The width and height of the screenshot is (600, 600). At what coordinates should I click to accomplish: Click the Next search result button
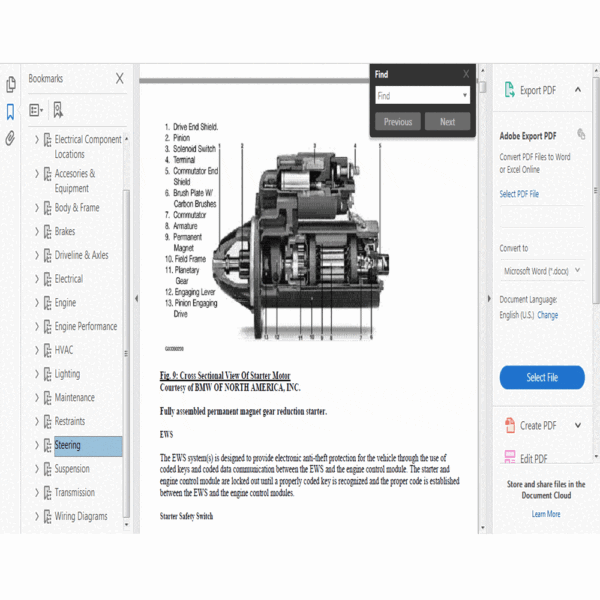point(447,122)
